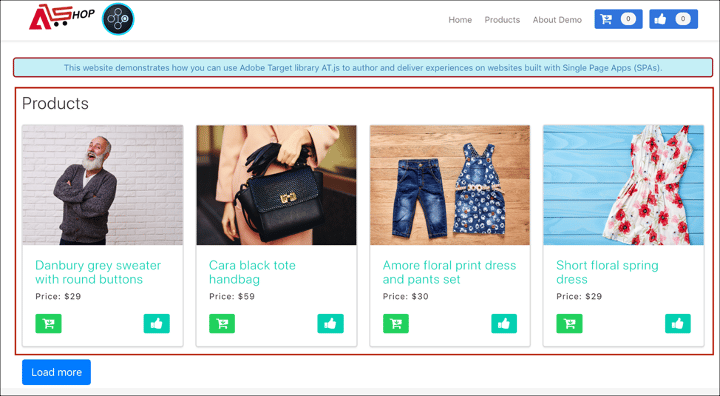The image size is (720, 396).
Task: Like the Danbury grey sweater
Action: pos(157,323)
